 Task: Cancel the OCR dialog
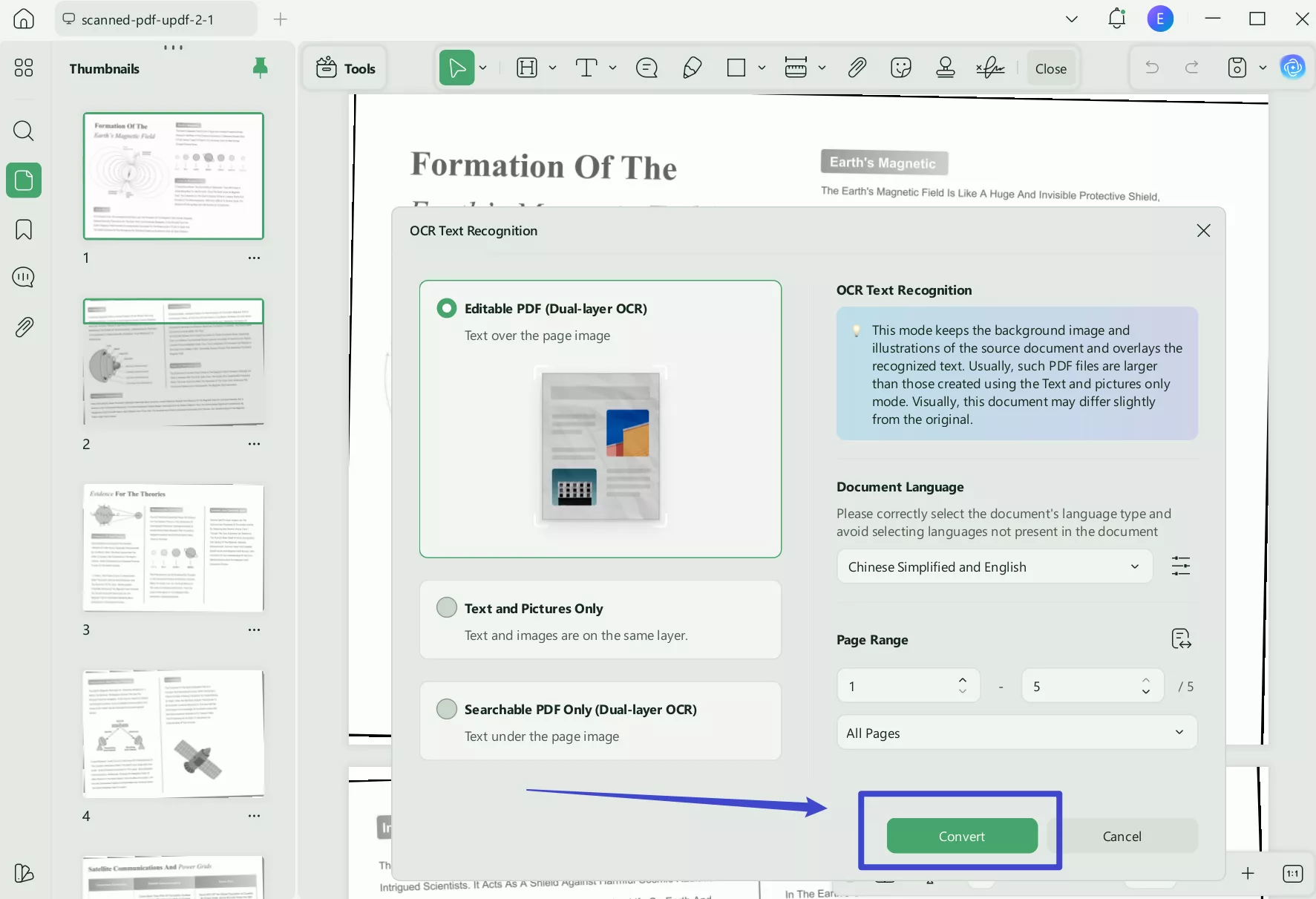pos(1122,836)
